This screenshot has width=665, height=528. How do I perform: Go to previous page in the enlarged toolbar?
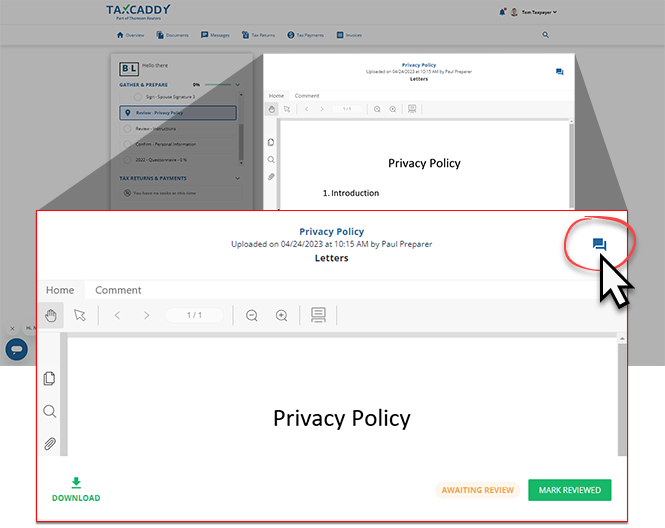[x=117, y=315]
